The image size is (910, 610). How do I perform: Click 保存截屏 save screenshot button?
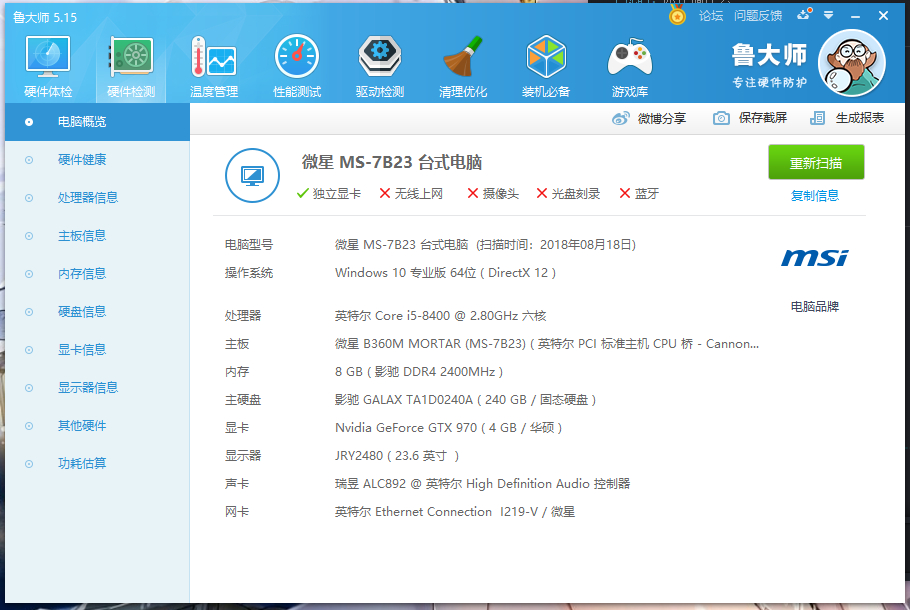[x=750, y=118]
